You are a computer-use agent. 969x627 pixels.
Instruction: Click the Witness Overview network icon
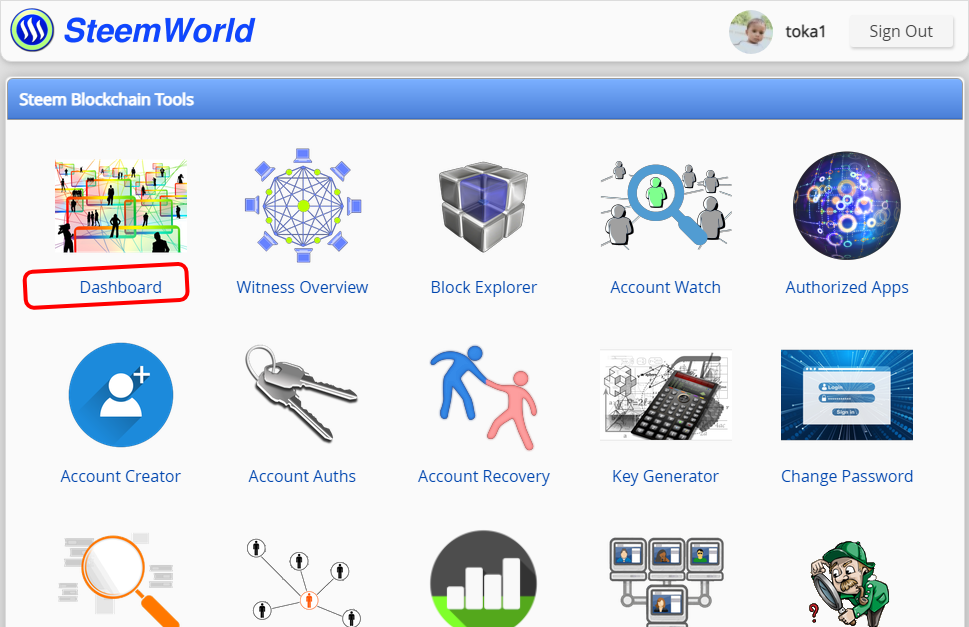pyautogui.click(x=303, y=206)
